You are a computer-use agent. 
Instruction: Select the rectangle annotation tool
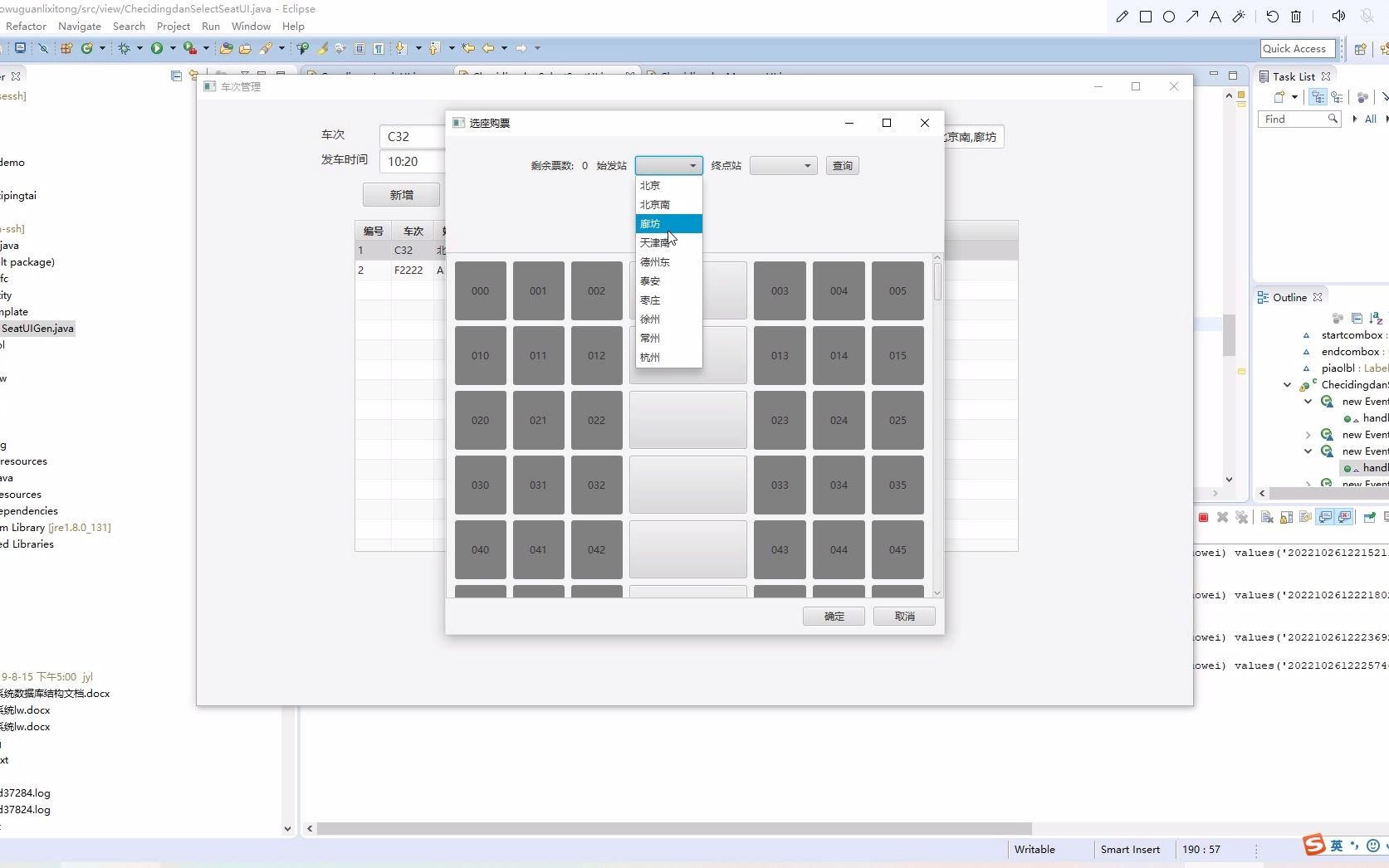coord(1146,17)
